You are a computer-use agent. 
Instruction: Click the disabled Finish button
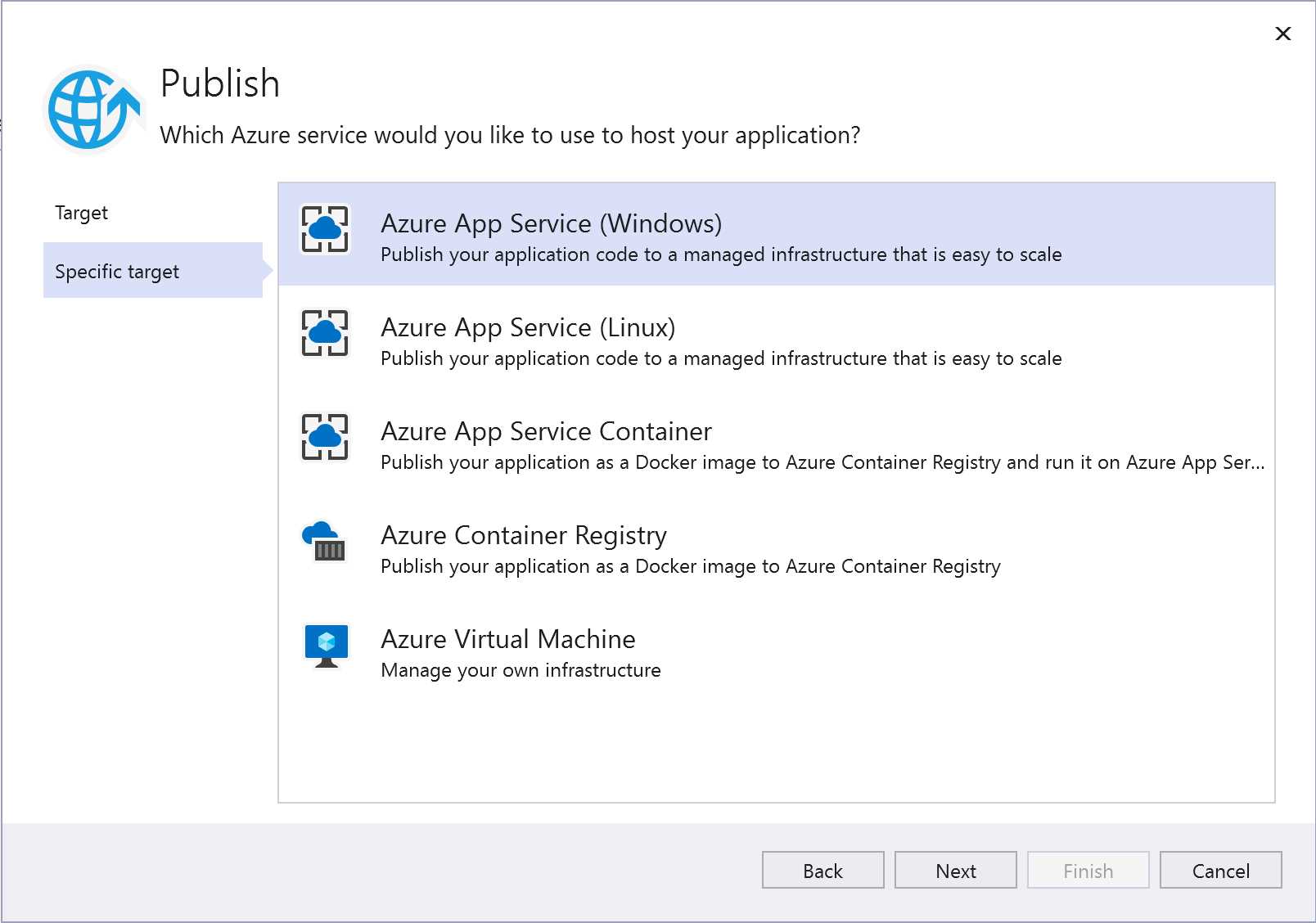[1087, 870]
